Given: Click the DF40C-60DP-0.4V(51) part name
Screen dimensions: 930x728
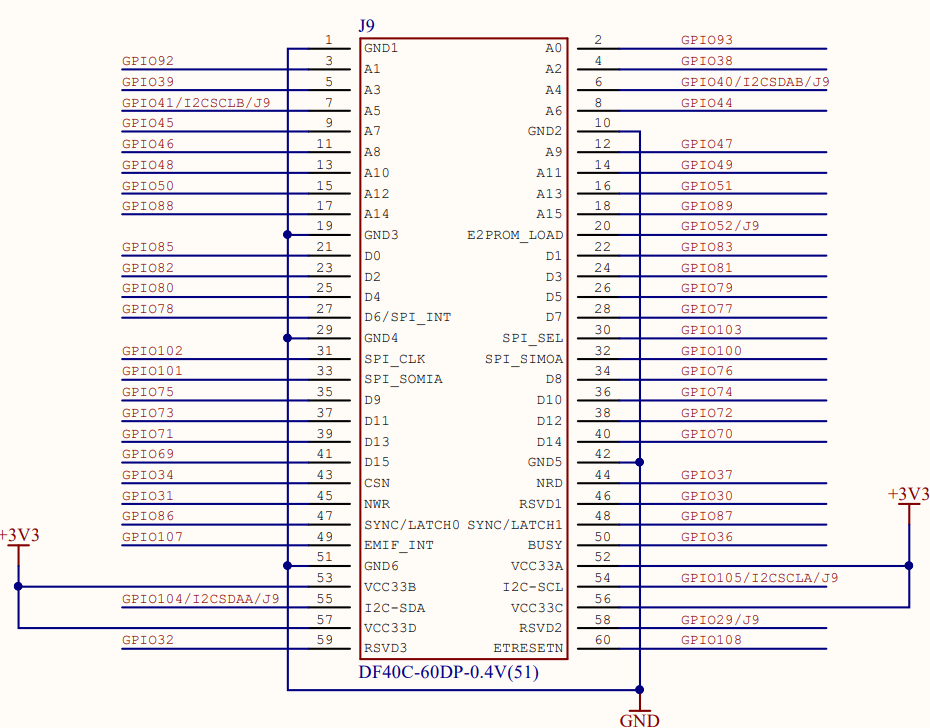Looking at the screenshot, I should tap(448, 675).
